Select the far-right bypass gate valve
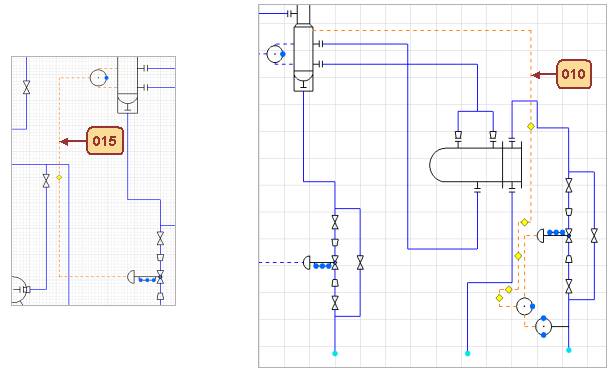Screen dimensions: 613x369 [594, 236]
